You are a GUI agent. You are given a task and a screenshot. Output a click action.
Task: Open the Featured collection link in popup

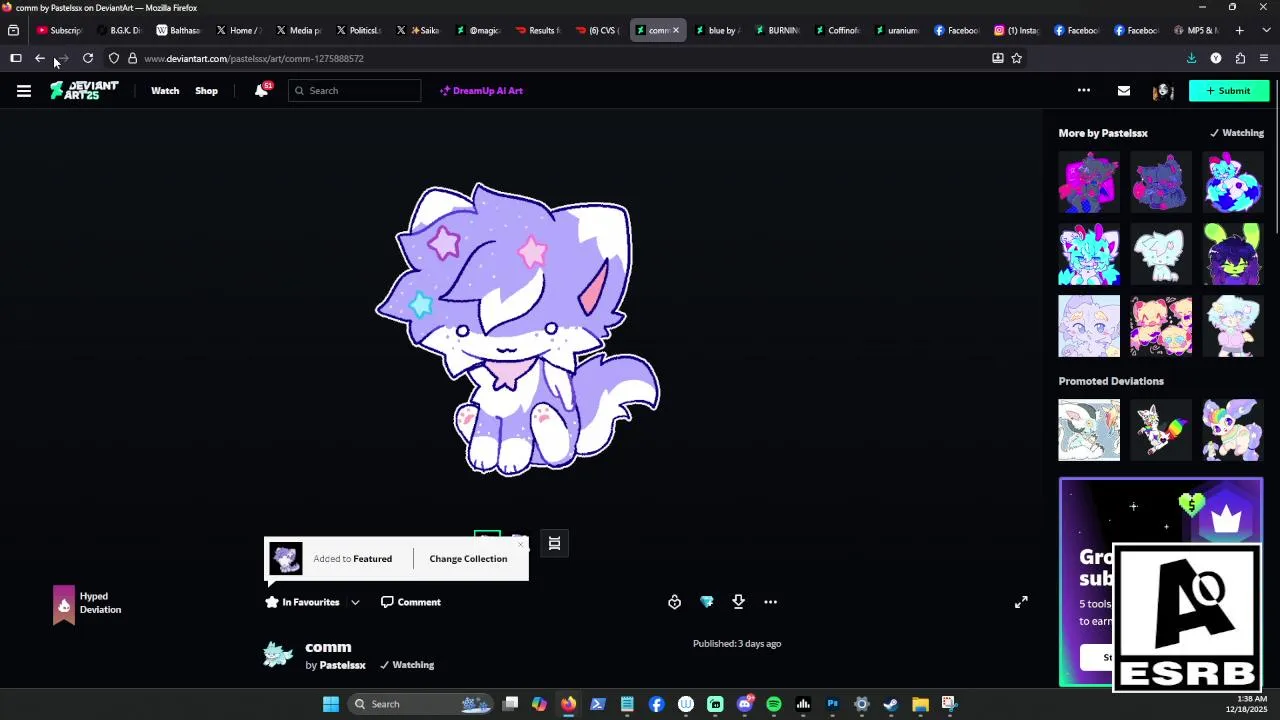(372, 559)
